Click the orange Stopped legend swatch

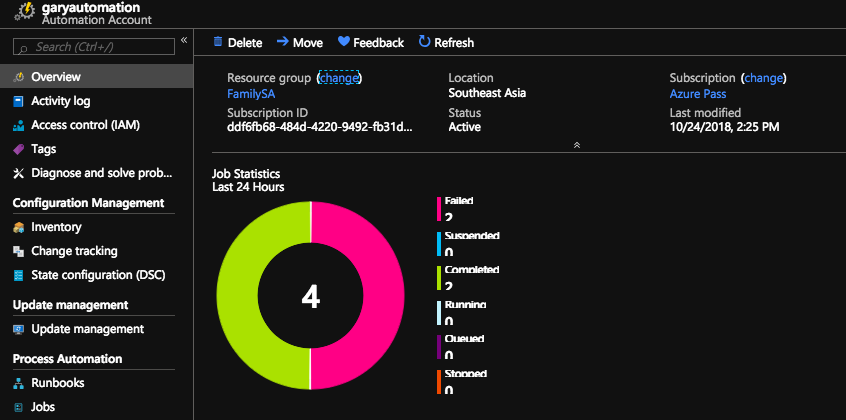pos(439,382)
